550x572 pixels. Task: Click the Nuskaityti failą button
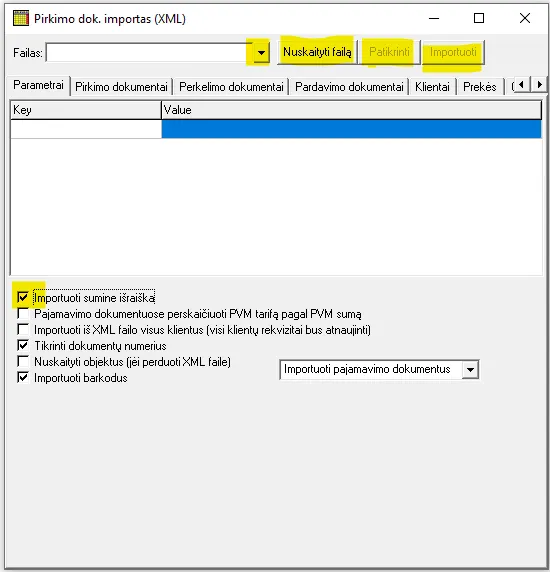pyautogui.click(x=317, y=52)
